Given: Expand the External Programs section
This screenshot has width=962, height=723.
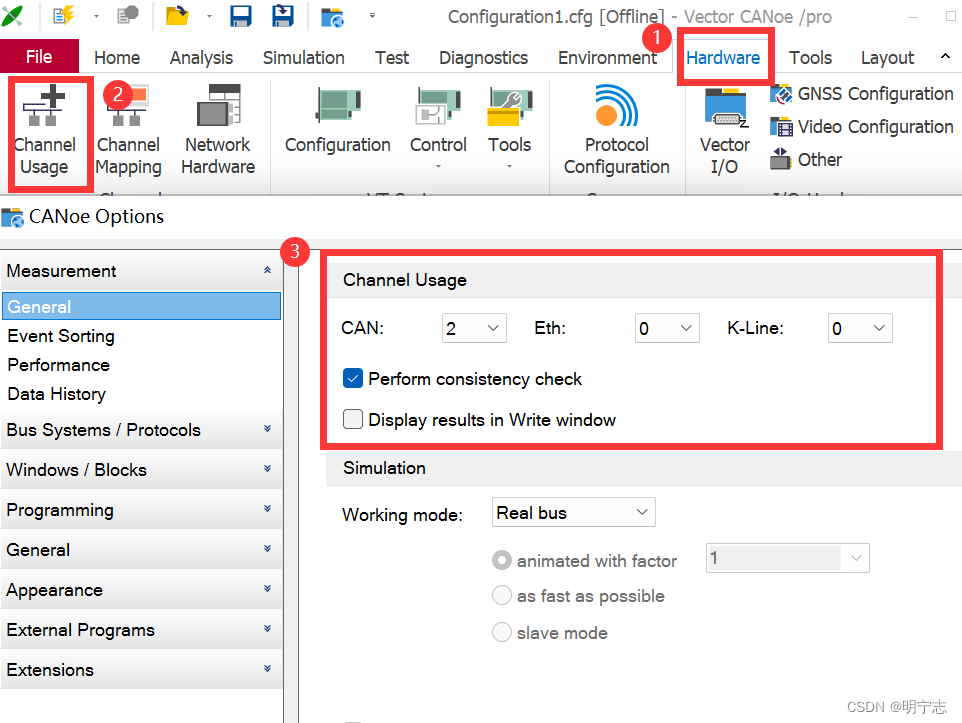Looking at the screenshot, I should pos(267,629).
